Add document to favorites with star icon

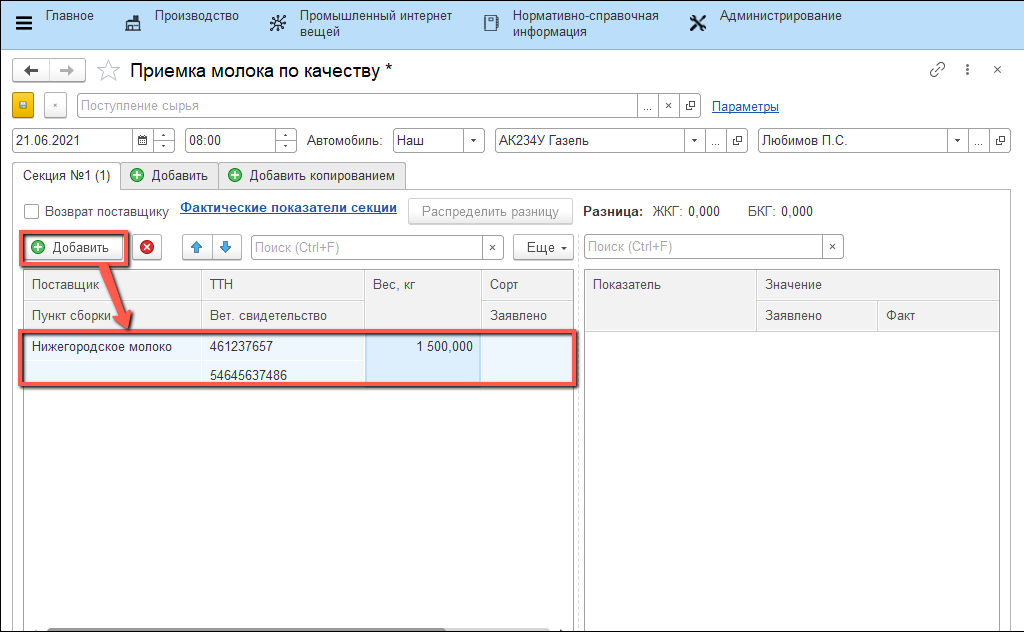click(x=110, y=70)
